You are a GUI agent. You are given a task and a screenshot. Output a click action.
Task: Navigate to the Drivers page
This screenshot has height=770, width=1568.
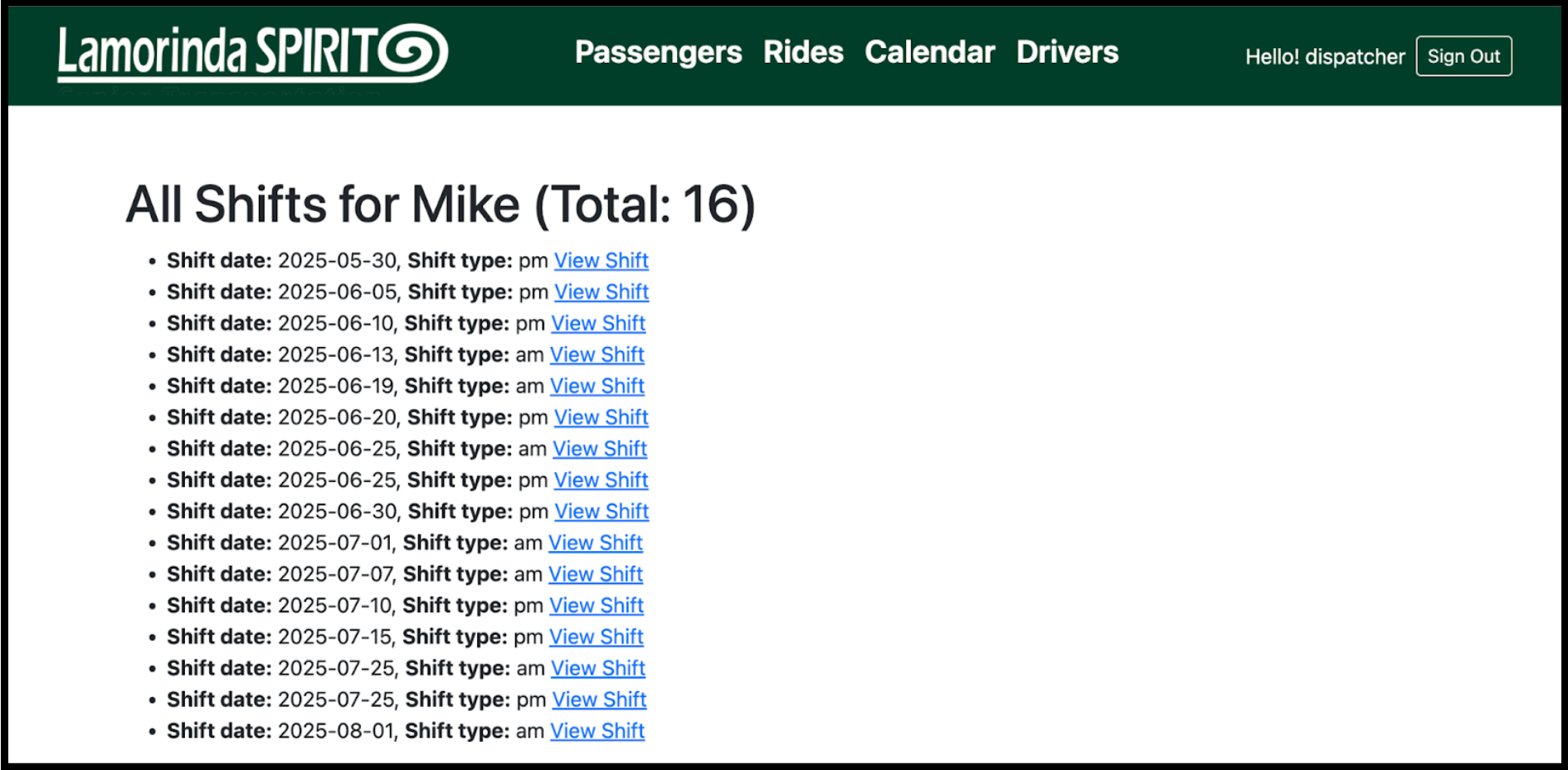click(x=1067, y=52)
